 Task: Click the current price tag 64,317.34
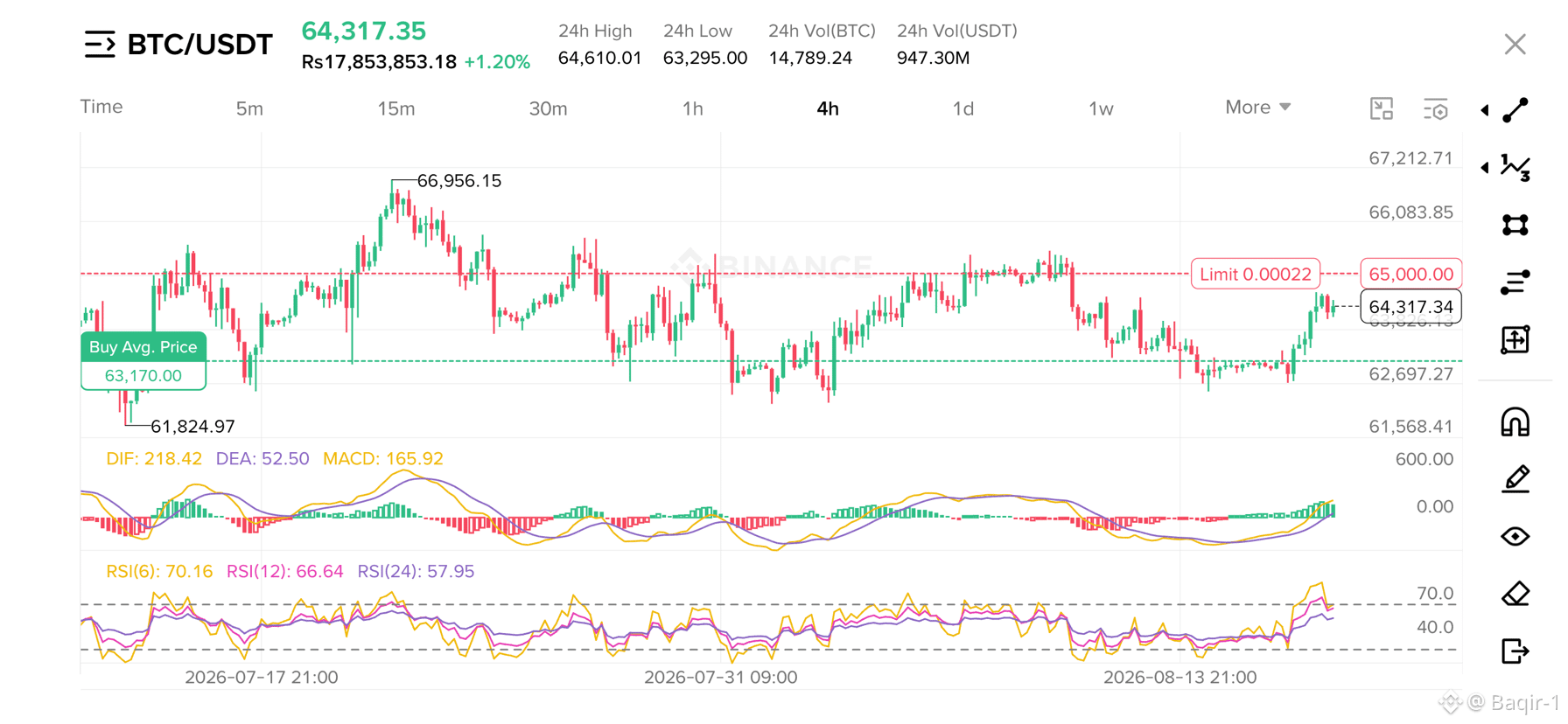point(1410,307)
